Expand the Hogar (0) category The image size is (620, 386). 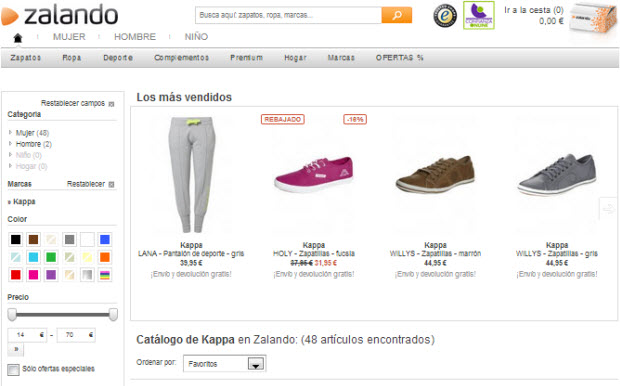[31, 166]
